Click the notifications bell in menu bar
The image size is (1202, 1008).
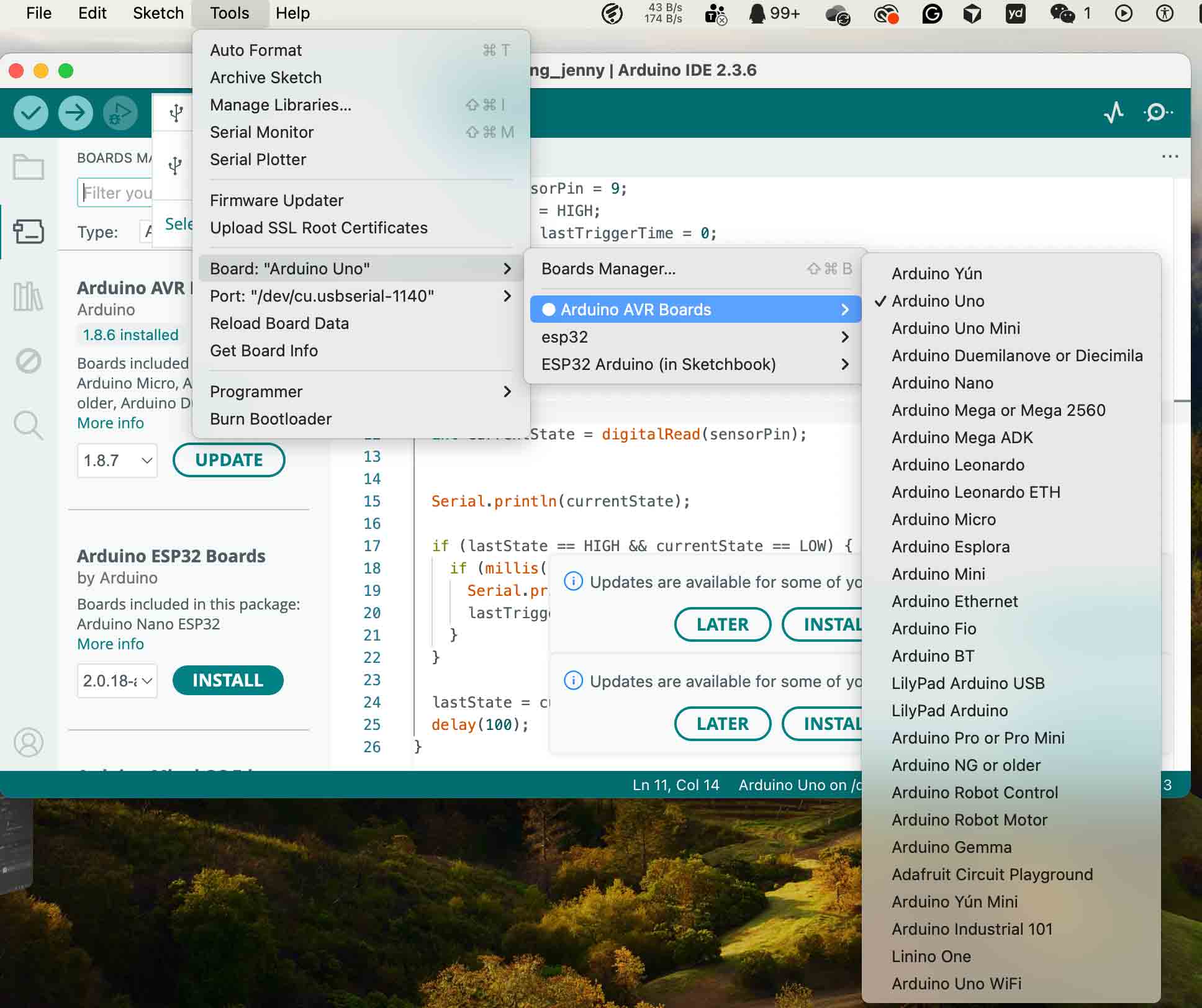(x=757, y=12)
